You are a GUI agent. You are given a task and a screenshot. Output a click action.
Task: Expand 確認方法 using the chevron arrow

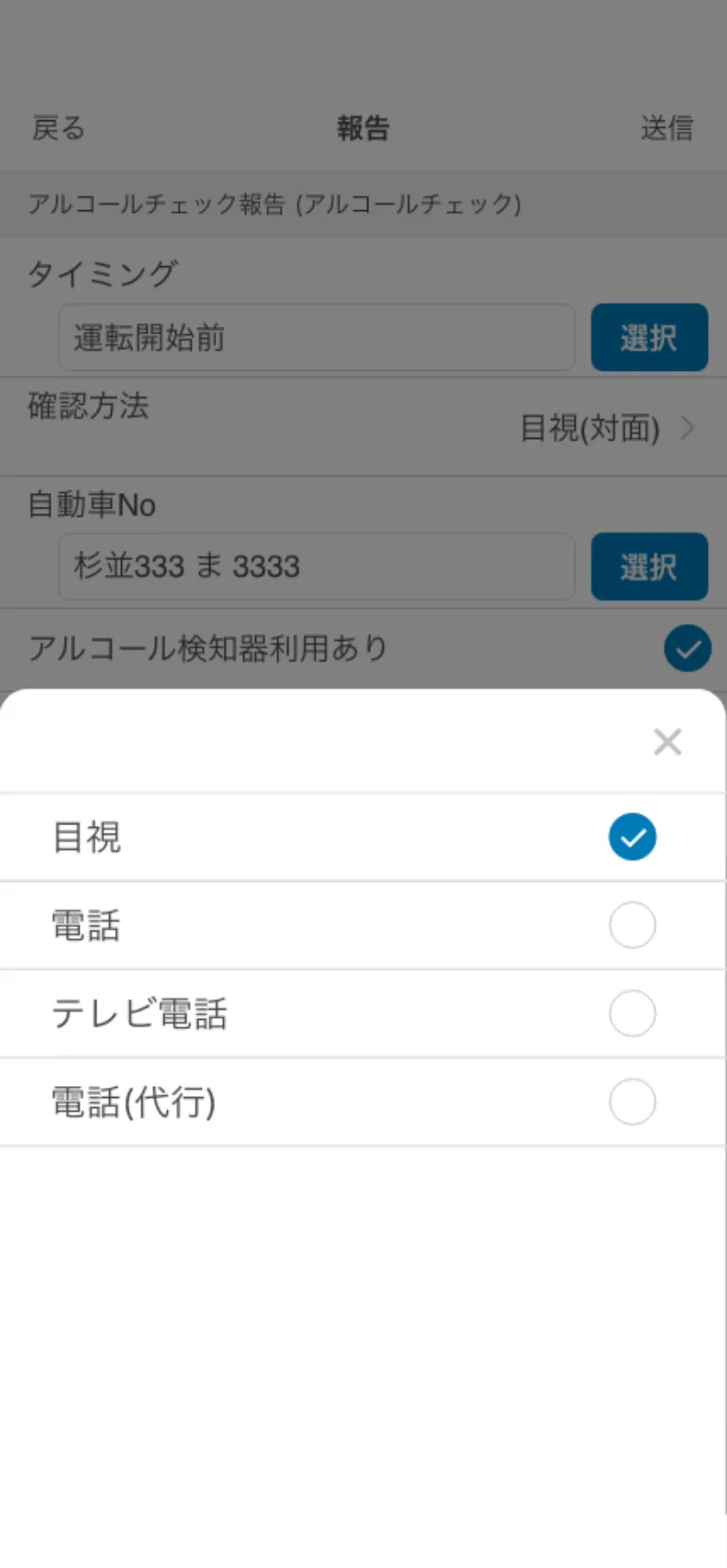[687, 428]
